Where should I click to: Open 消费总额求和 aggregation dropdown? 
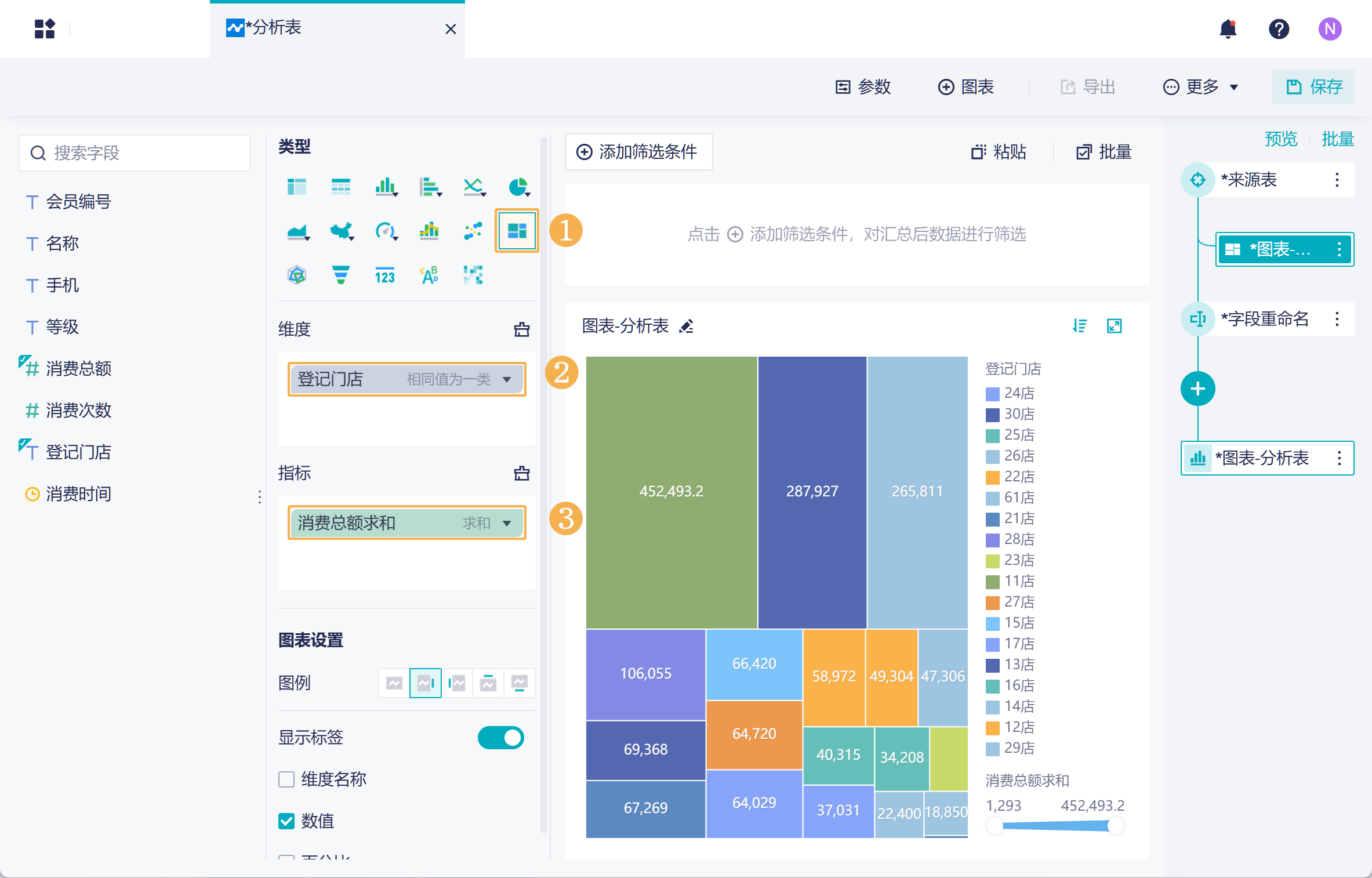click(x=507, y=523)
